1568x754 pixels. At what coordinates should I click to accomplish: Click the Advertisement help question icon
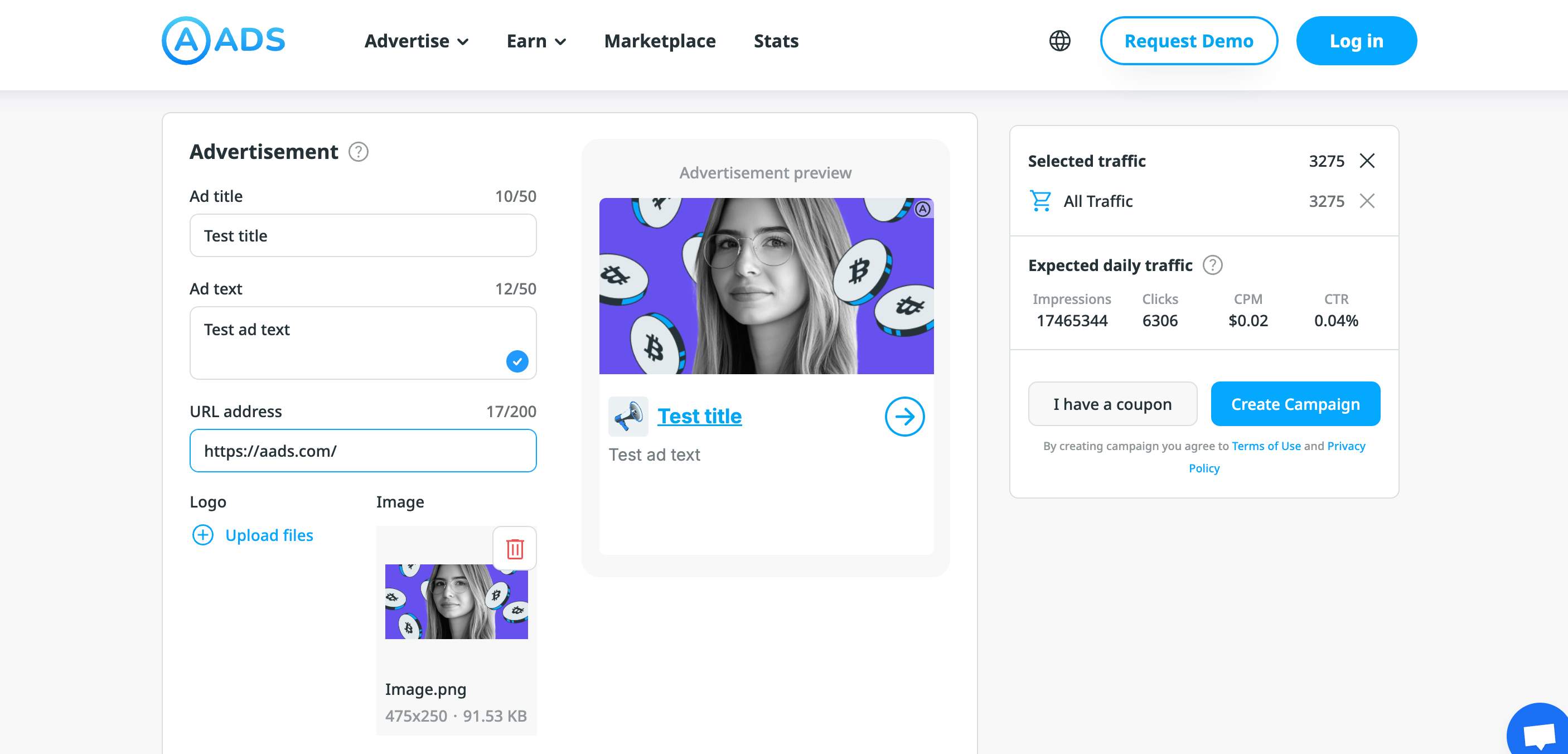(358, 152)
